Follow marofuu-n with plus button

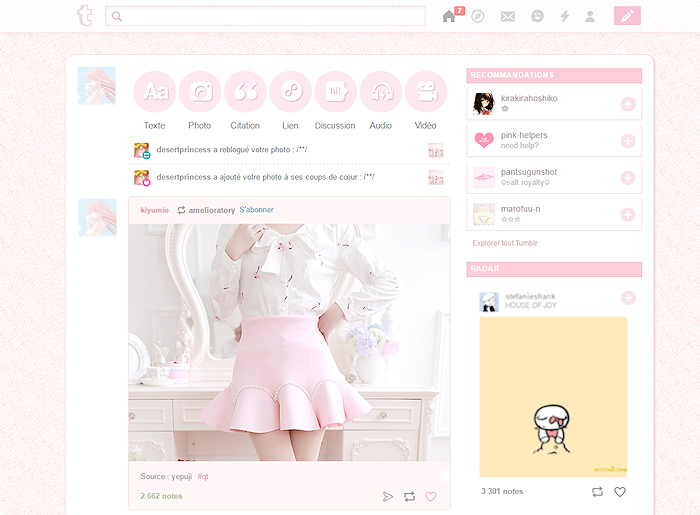(628, 215)
